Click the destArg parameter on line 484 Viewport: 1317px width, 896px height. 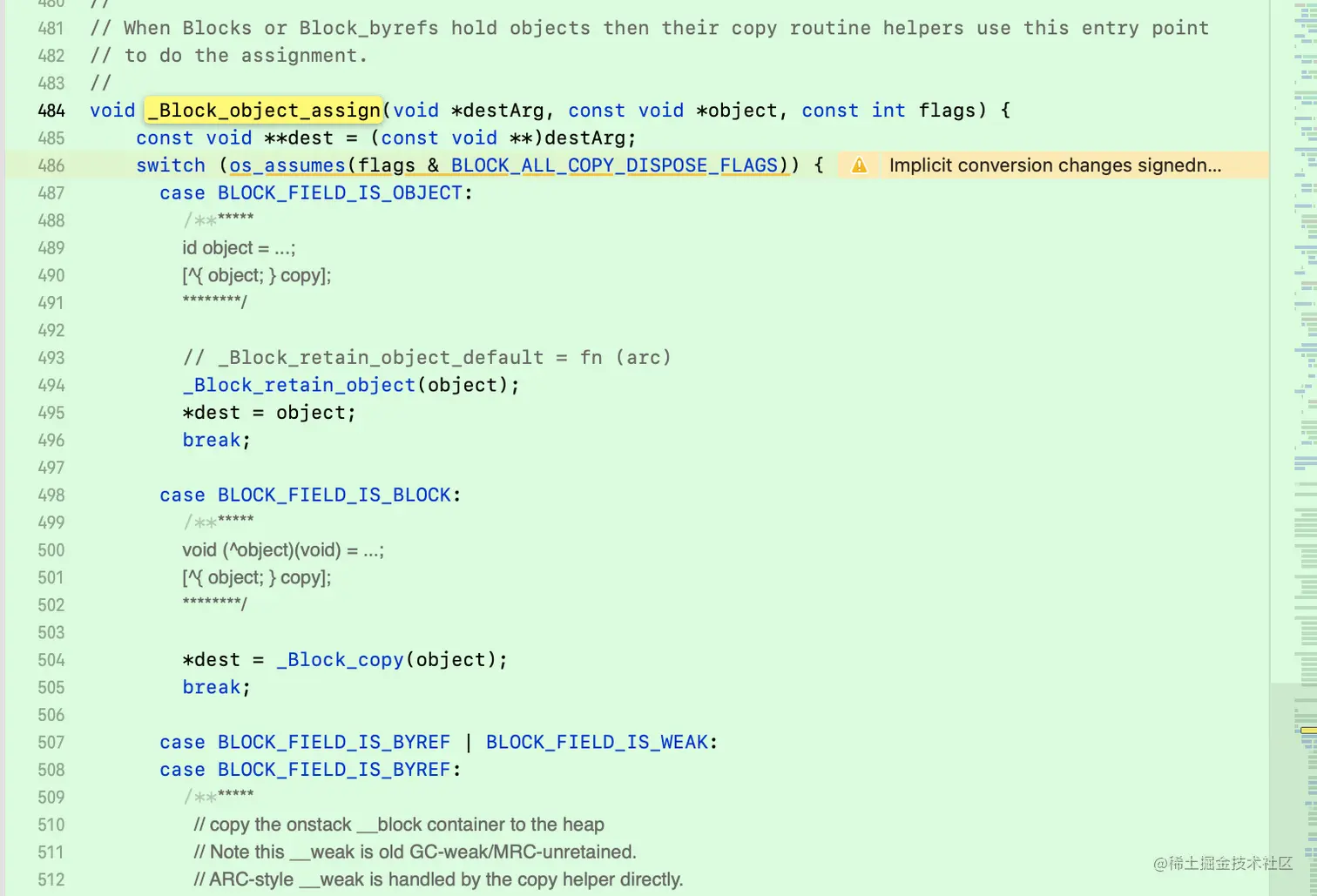click(x=503, y=111)
